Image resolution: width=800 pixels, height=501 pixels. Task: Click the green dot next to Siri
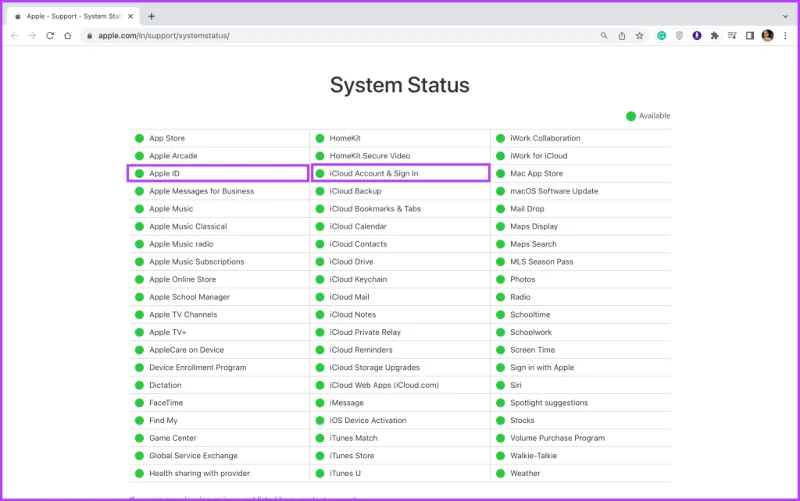point(501,385)
